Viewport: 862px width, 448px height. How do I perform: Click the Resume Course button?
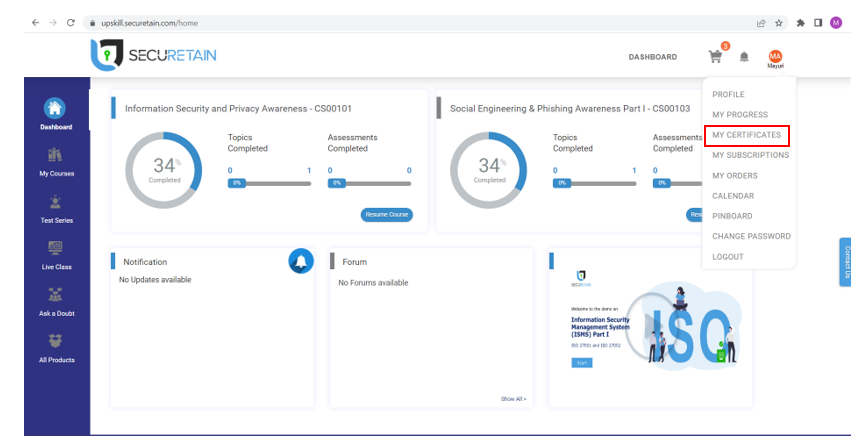(x=386, y=215)
